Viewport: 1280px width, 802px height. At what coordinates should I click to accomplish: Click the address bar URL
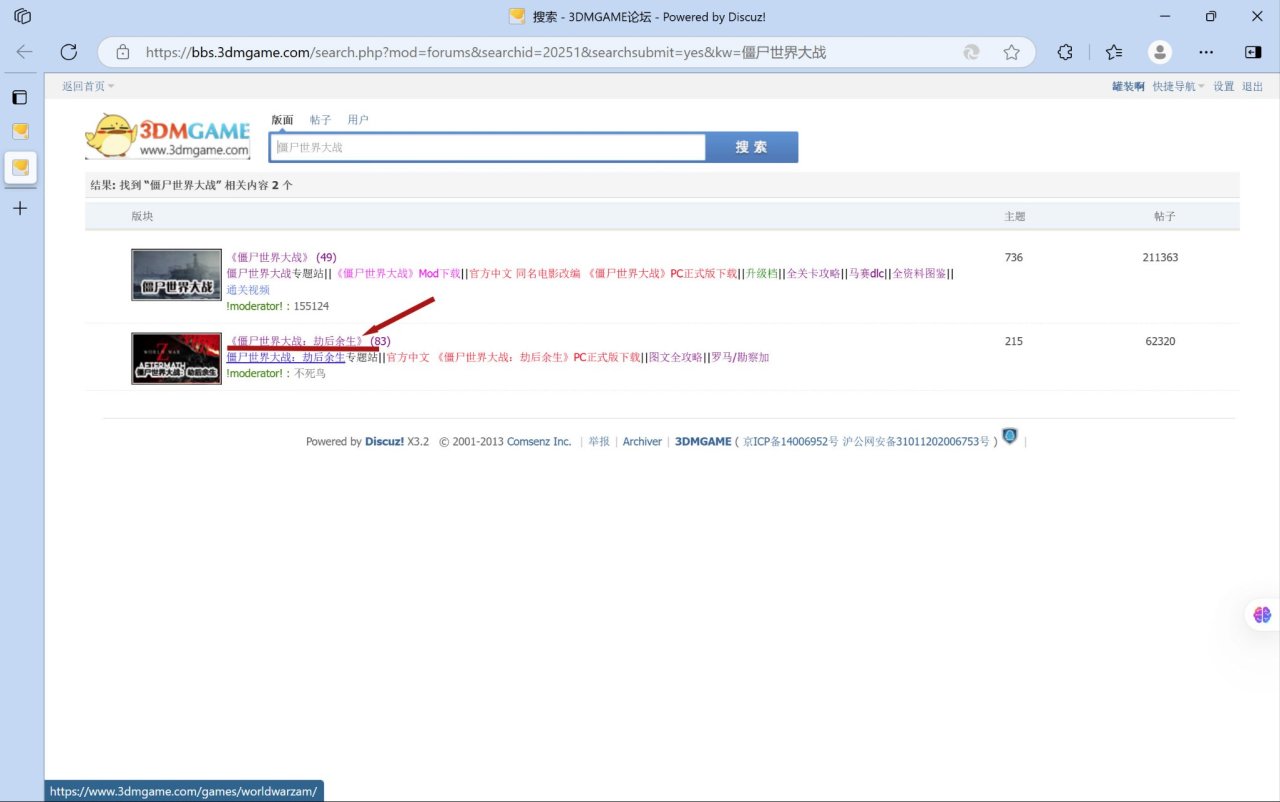(x=486, y=52)
